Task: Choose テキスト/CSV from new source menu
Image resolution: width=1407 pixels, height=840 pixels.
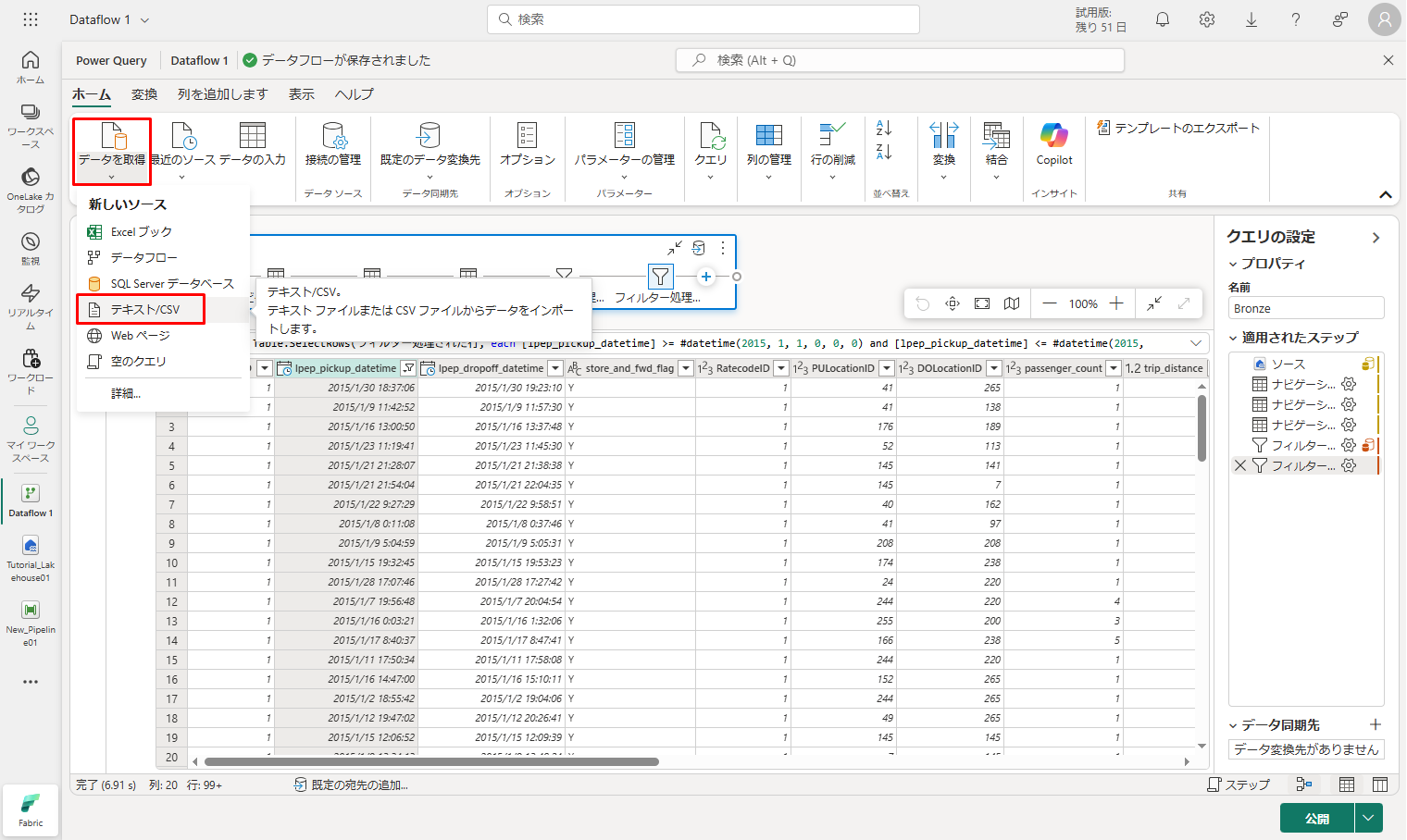Action: [163, 310]
